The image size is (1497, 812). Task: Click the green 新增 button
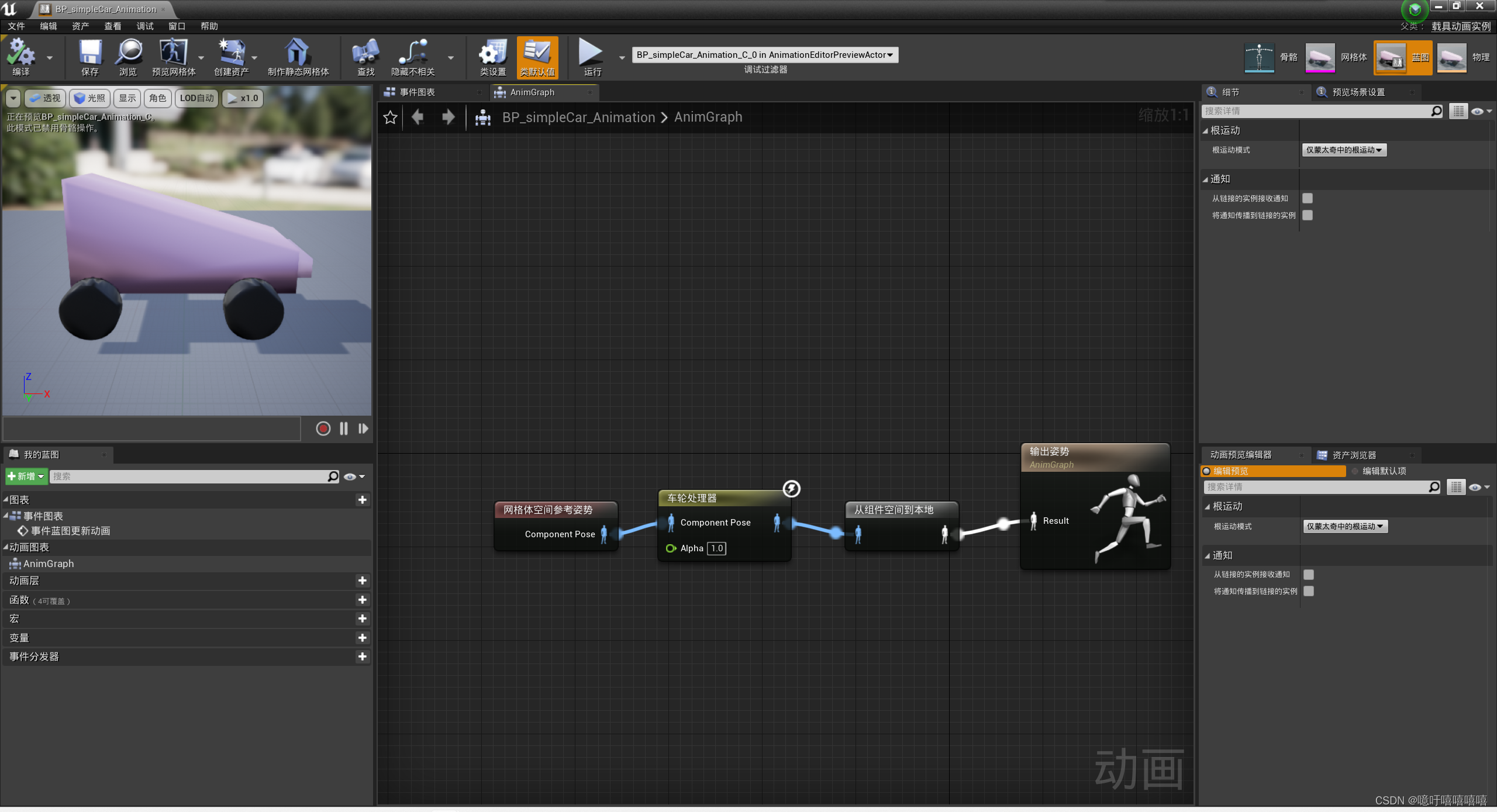click(26, 476)
